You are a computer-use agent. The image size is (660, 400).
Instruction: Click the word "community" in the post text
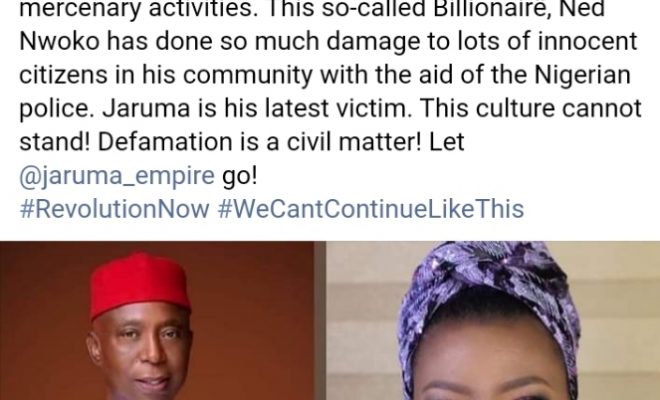[248, 75]
